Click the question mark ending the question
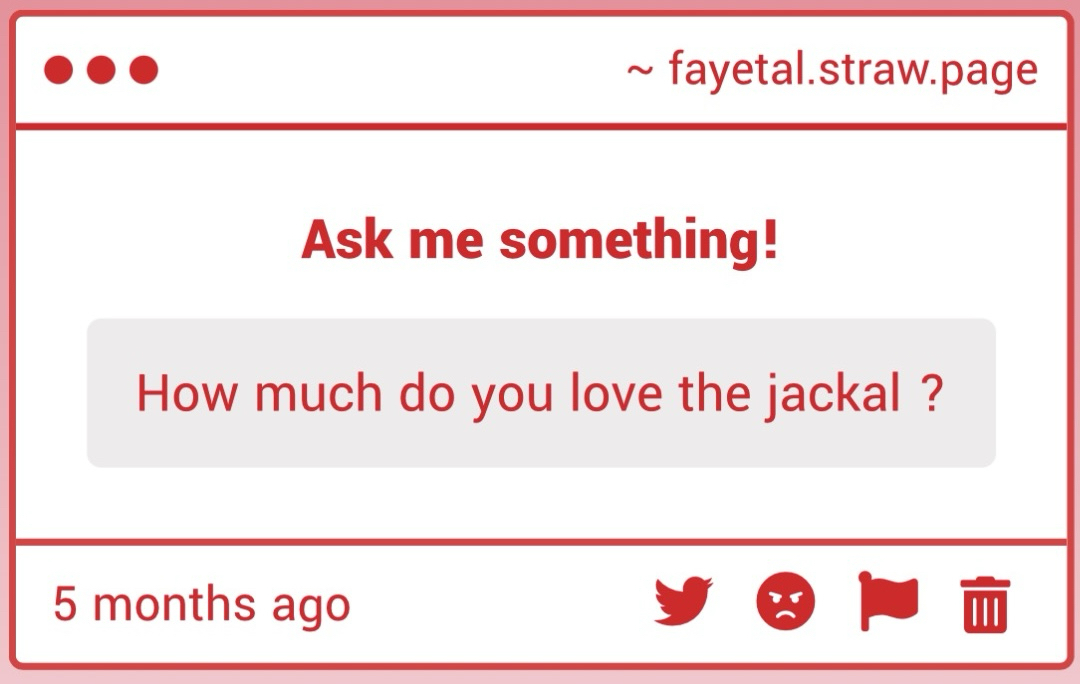 coord(930,393)
